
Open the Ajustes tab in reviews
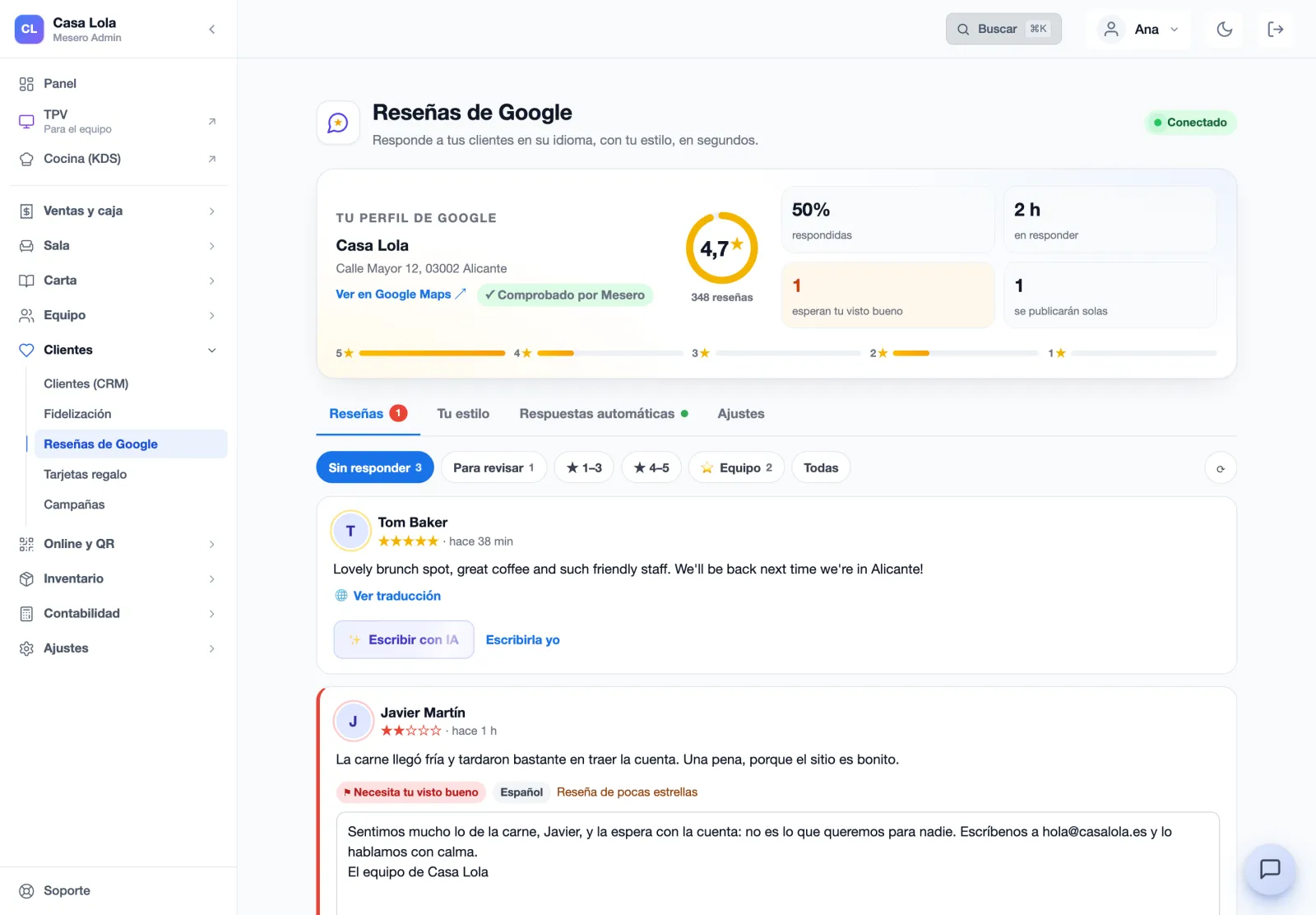(x=741, y=414)
